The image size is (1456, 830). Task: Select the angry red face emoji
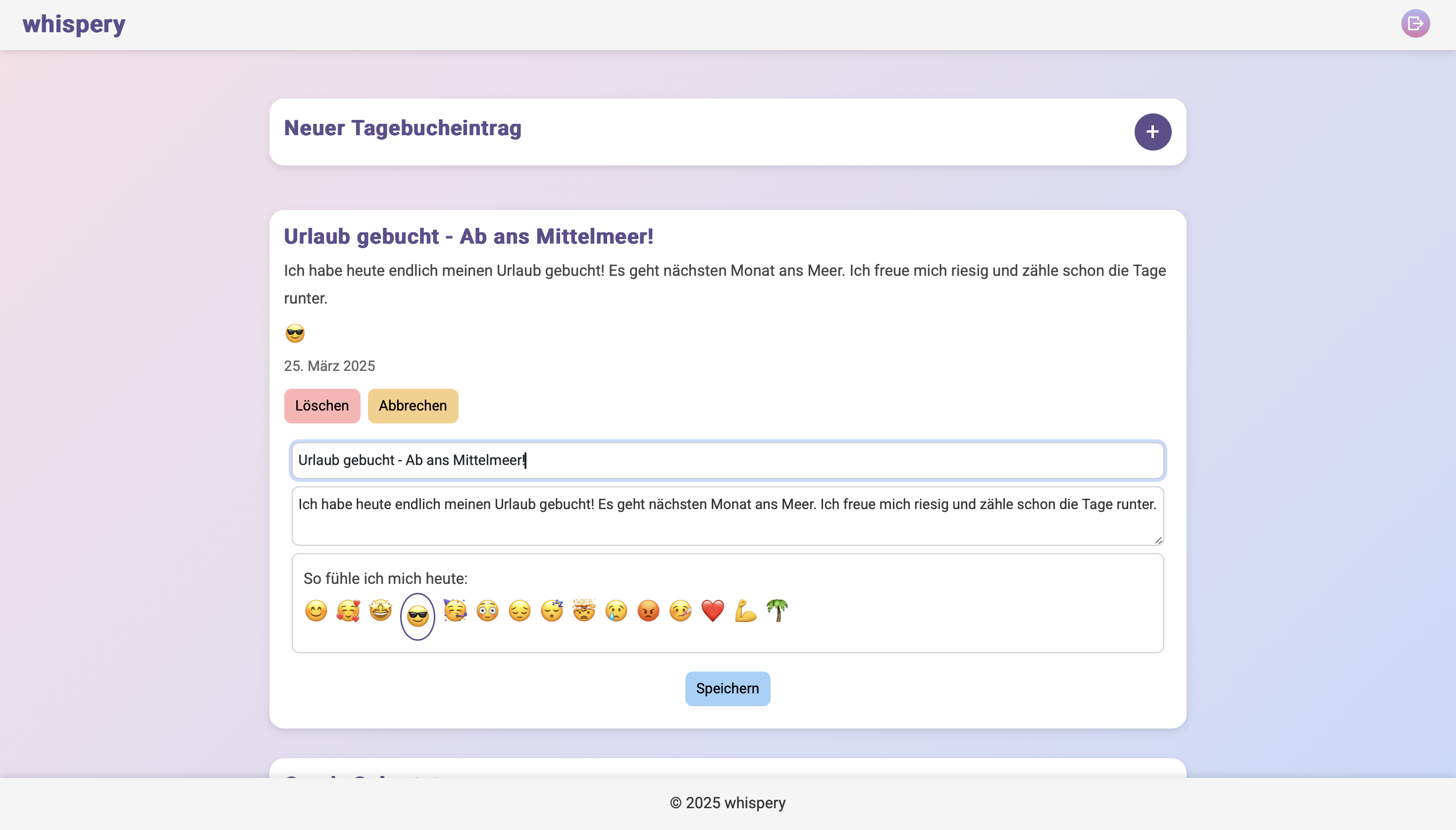pos(648,611)
